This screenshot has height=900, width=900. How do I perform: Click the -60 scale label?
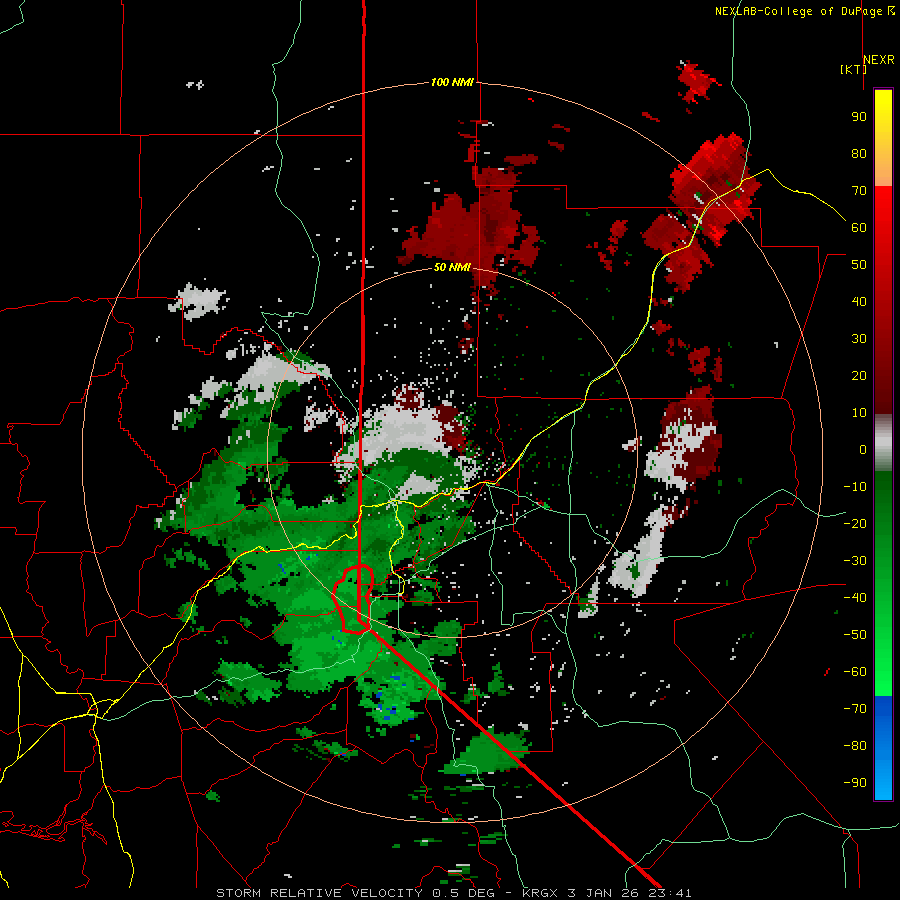click(x=855, y=672)
